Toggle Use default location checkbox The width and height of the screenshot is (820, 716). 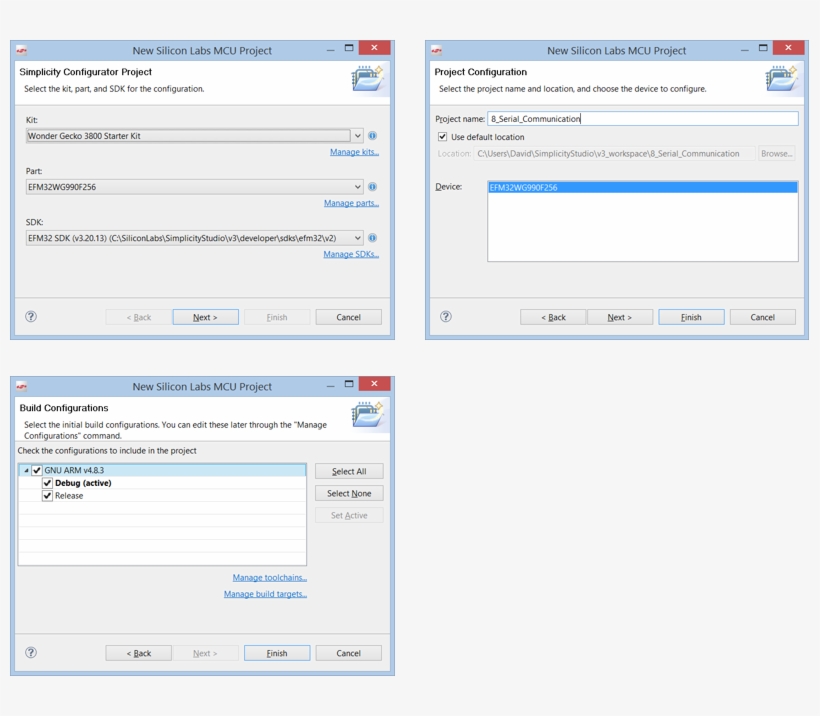pos(442,137)
